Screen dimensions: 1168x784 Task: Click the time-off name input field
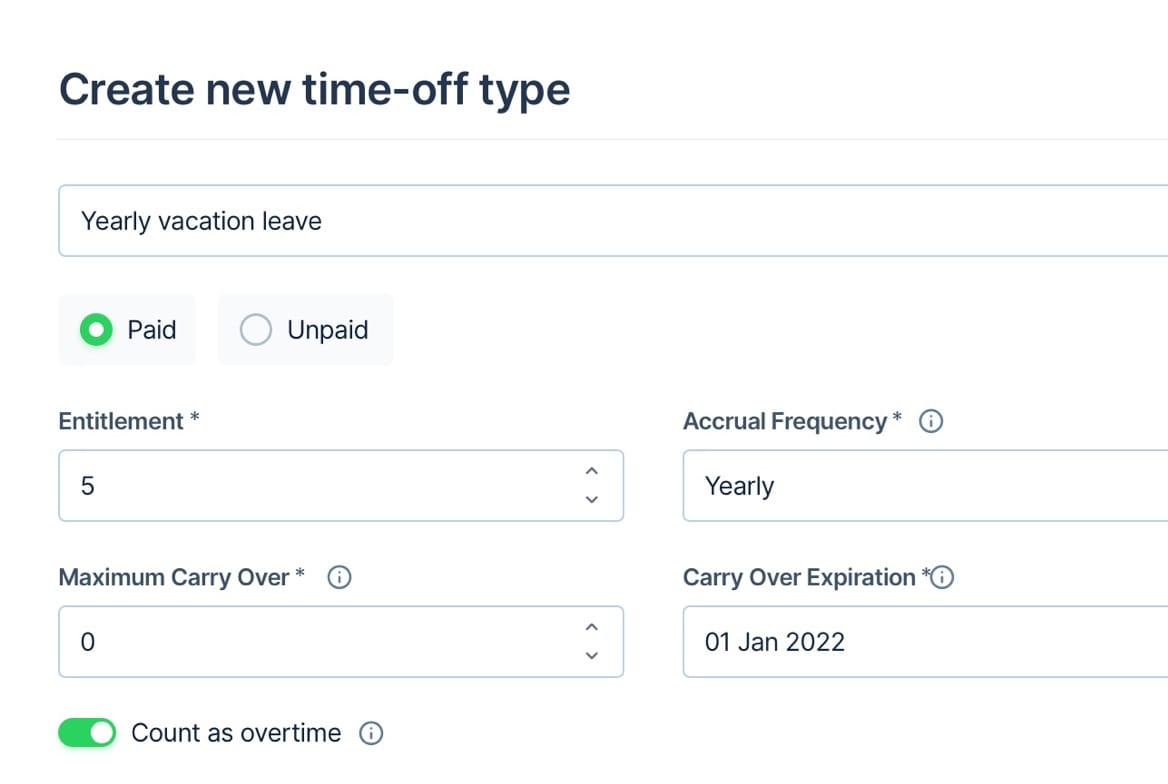pos(400,221)
